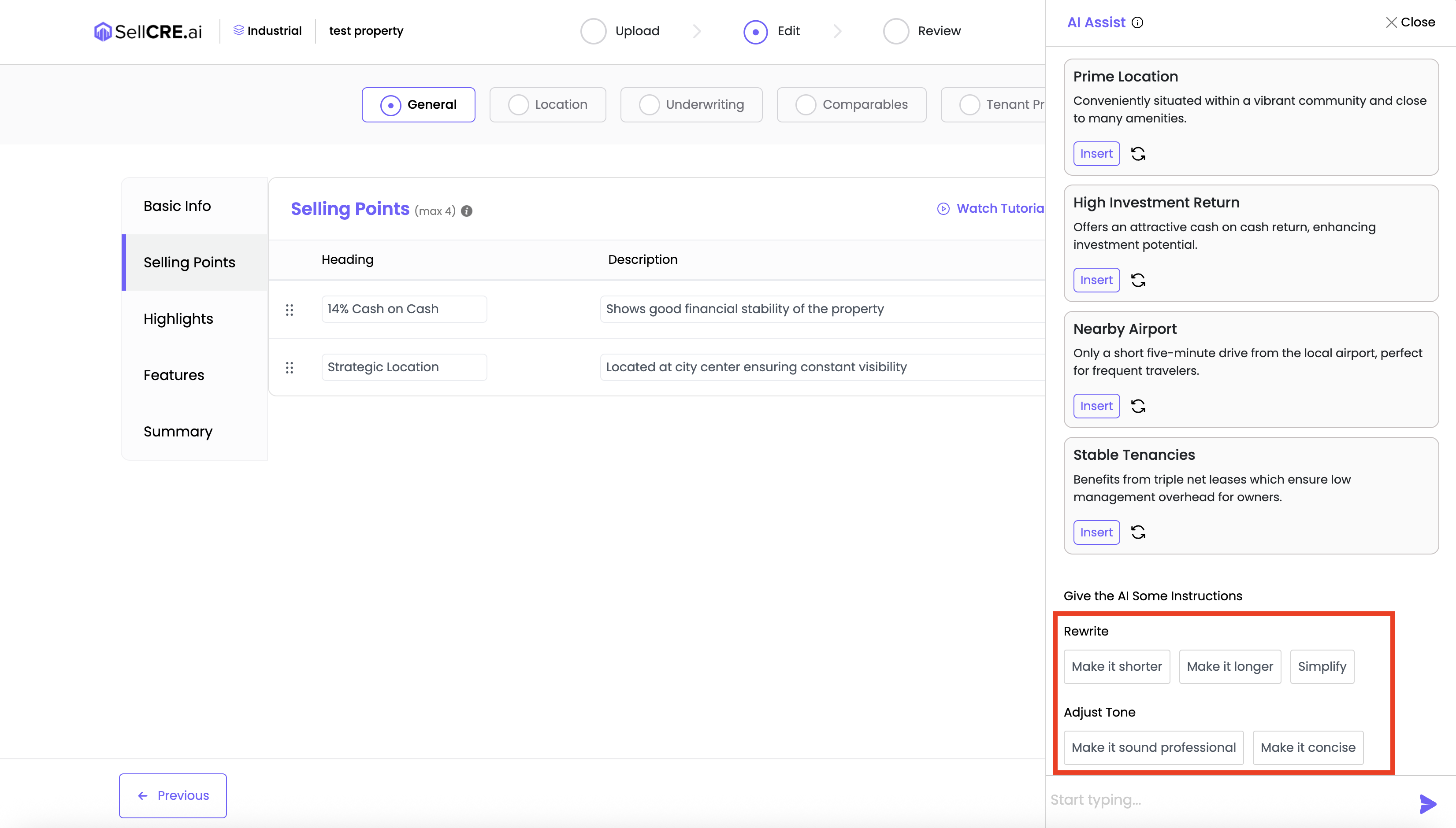Select the Comparables radio tab
The height and width of the screenshot is (828, 1456).
coord(851,105)
